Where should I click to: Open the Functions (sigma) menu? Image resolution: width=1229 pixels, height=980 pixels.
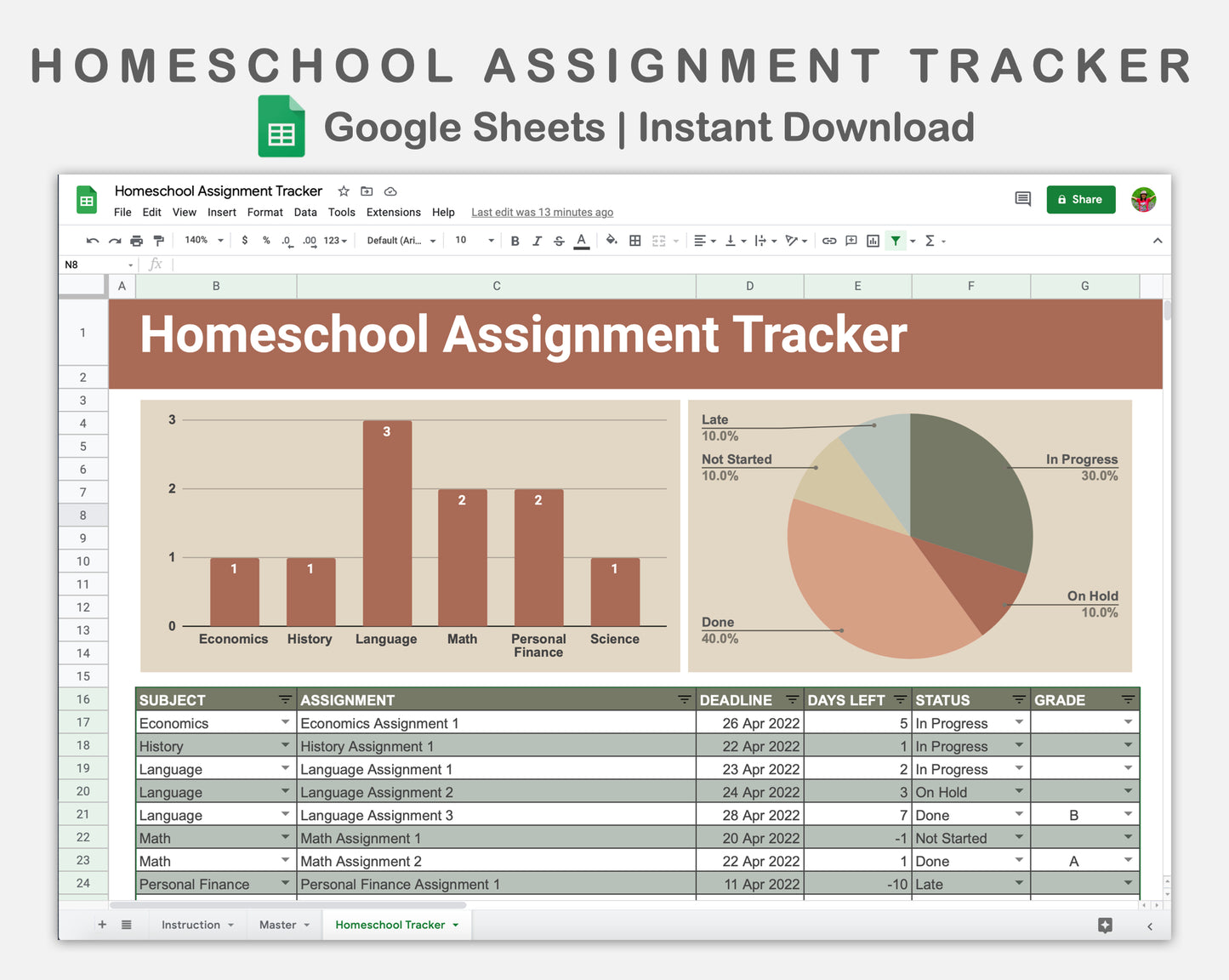tap(930, 240)
